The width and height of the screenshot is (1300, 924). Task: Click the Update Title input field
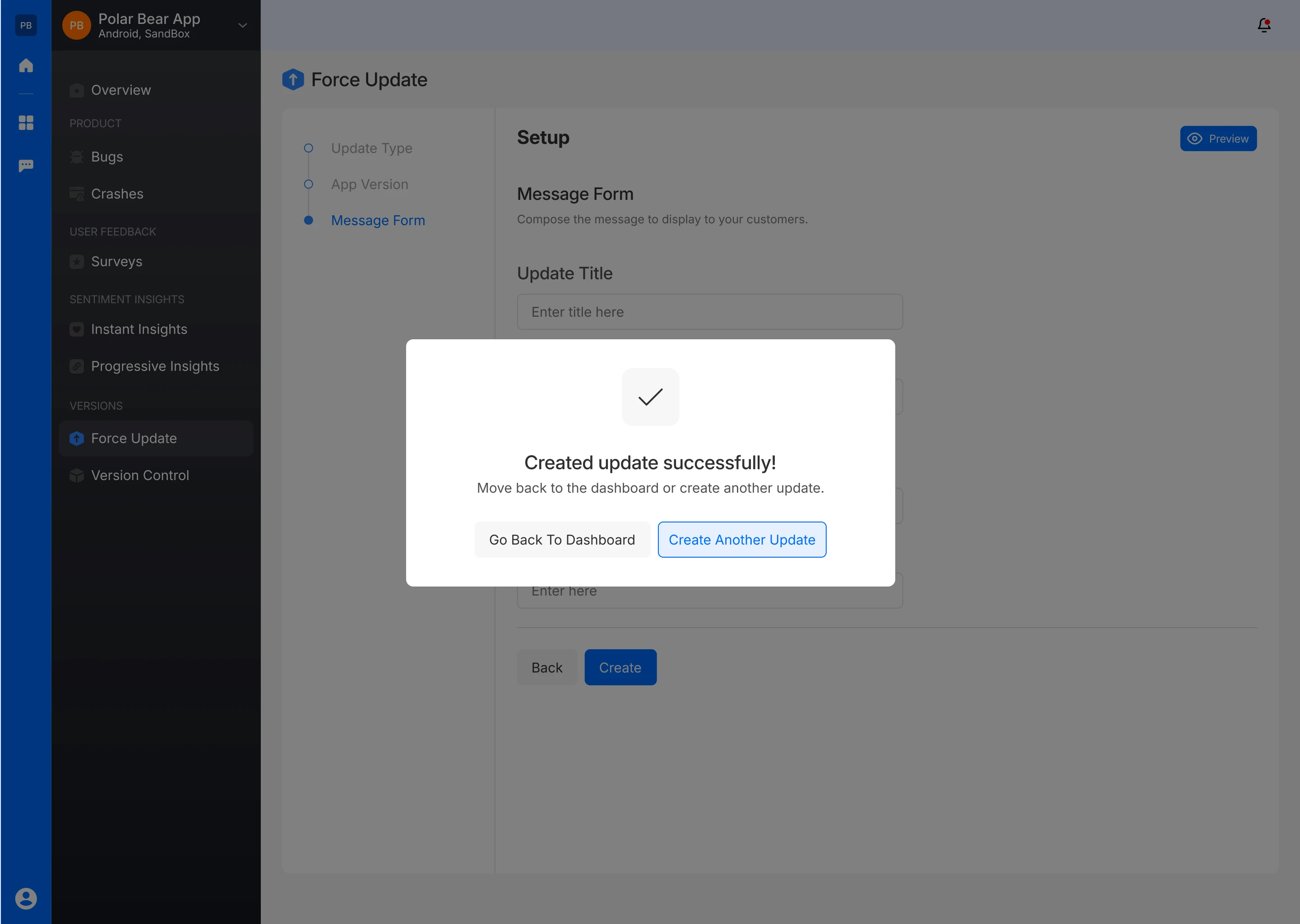point(709,312)
